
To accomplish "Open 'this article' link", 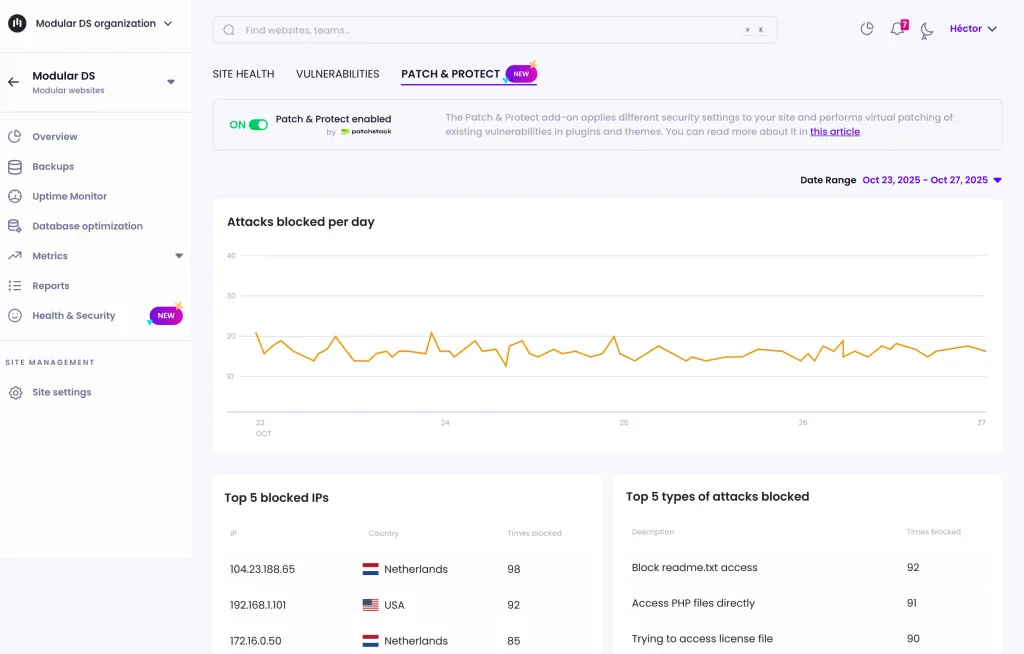I will coord(834,132).
